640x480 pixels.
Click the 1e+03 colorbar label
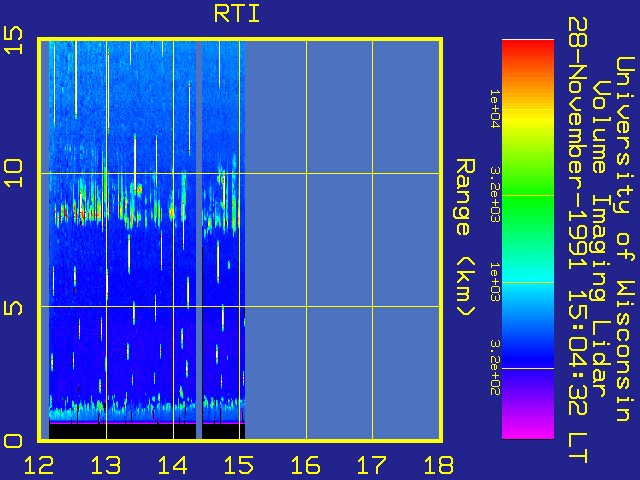click(494, 282)
